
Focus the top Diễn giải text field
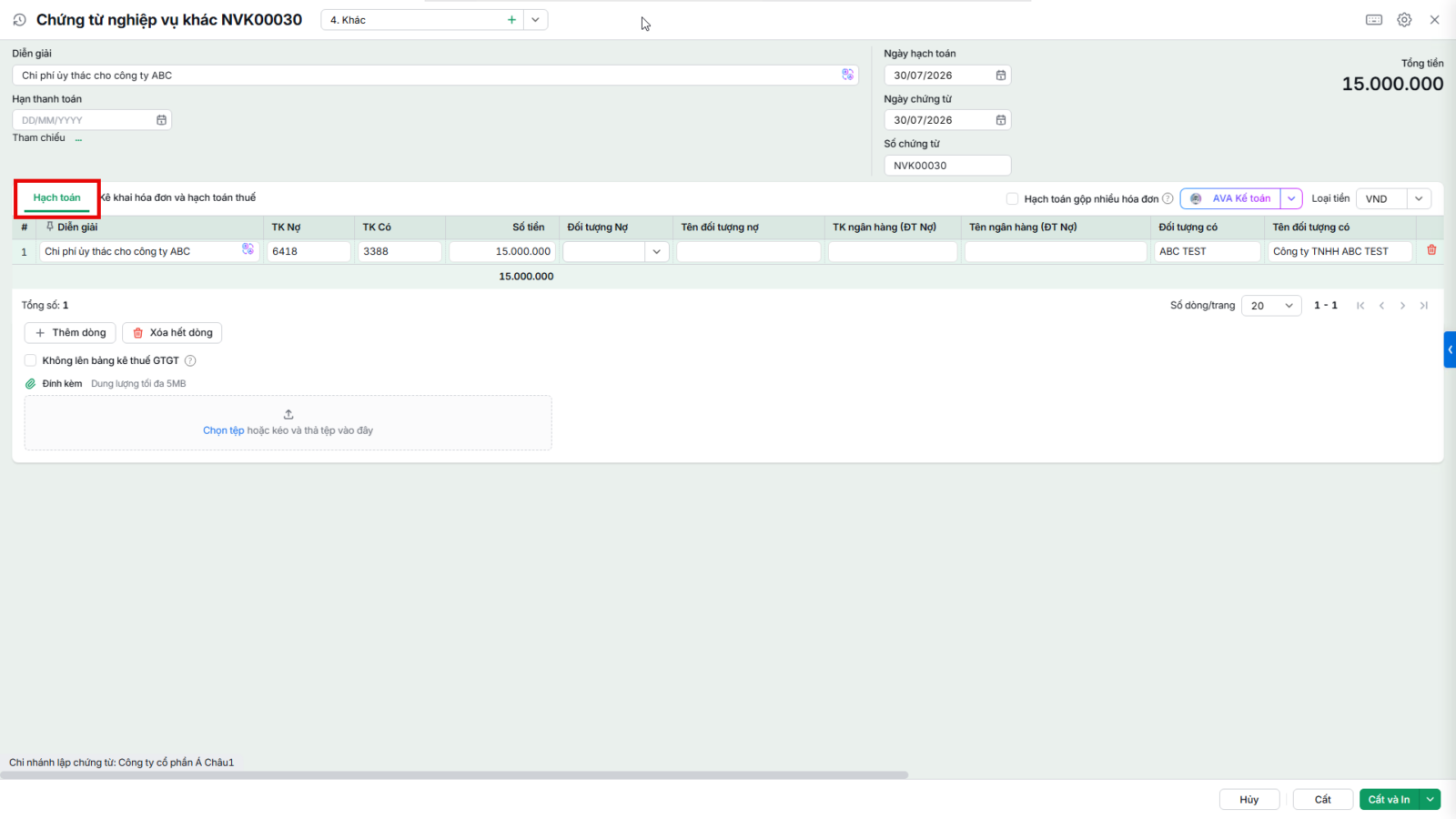435,76
